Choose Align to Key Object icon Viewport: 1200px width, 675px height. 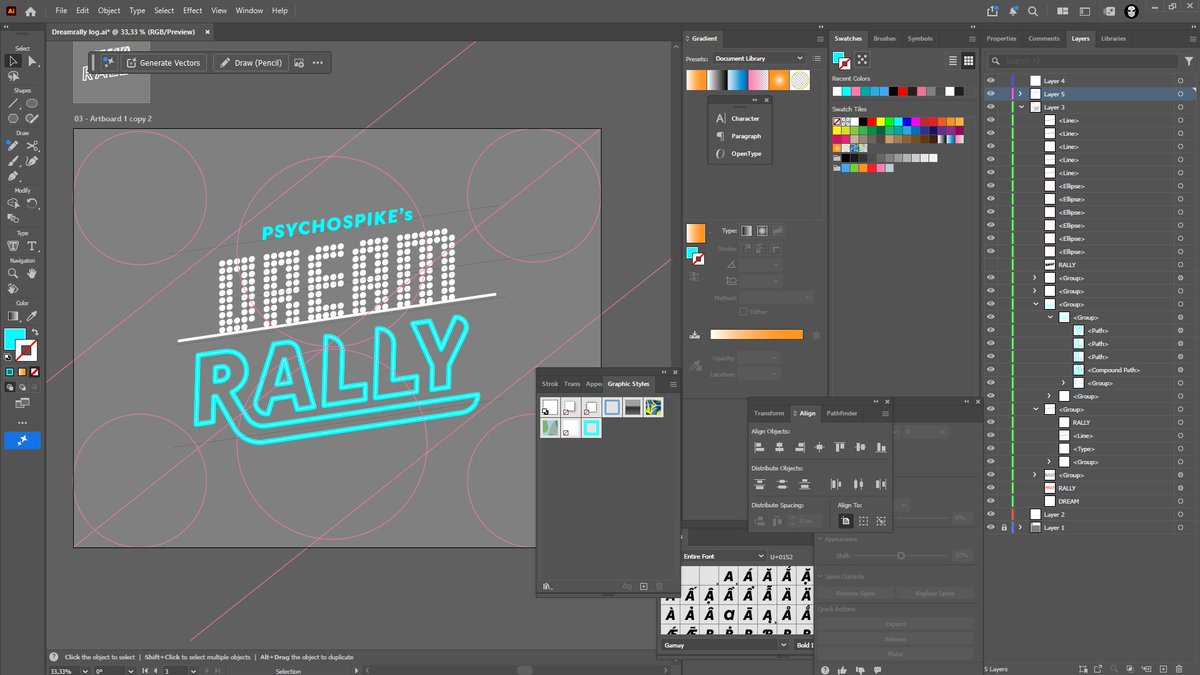(881, 521)
